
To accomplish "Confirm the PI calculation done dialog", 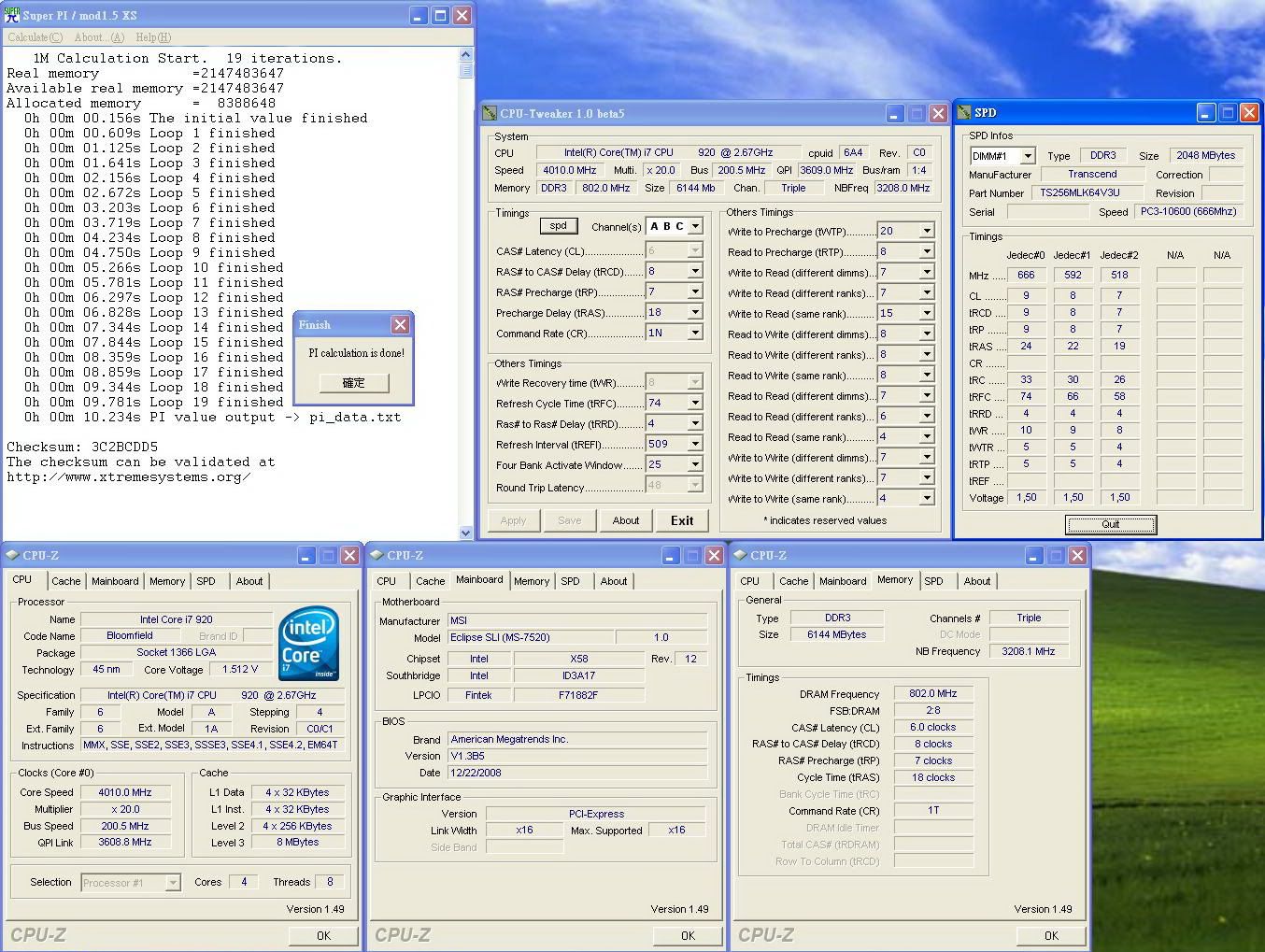I will [x=354, y=383].
